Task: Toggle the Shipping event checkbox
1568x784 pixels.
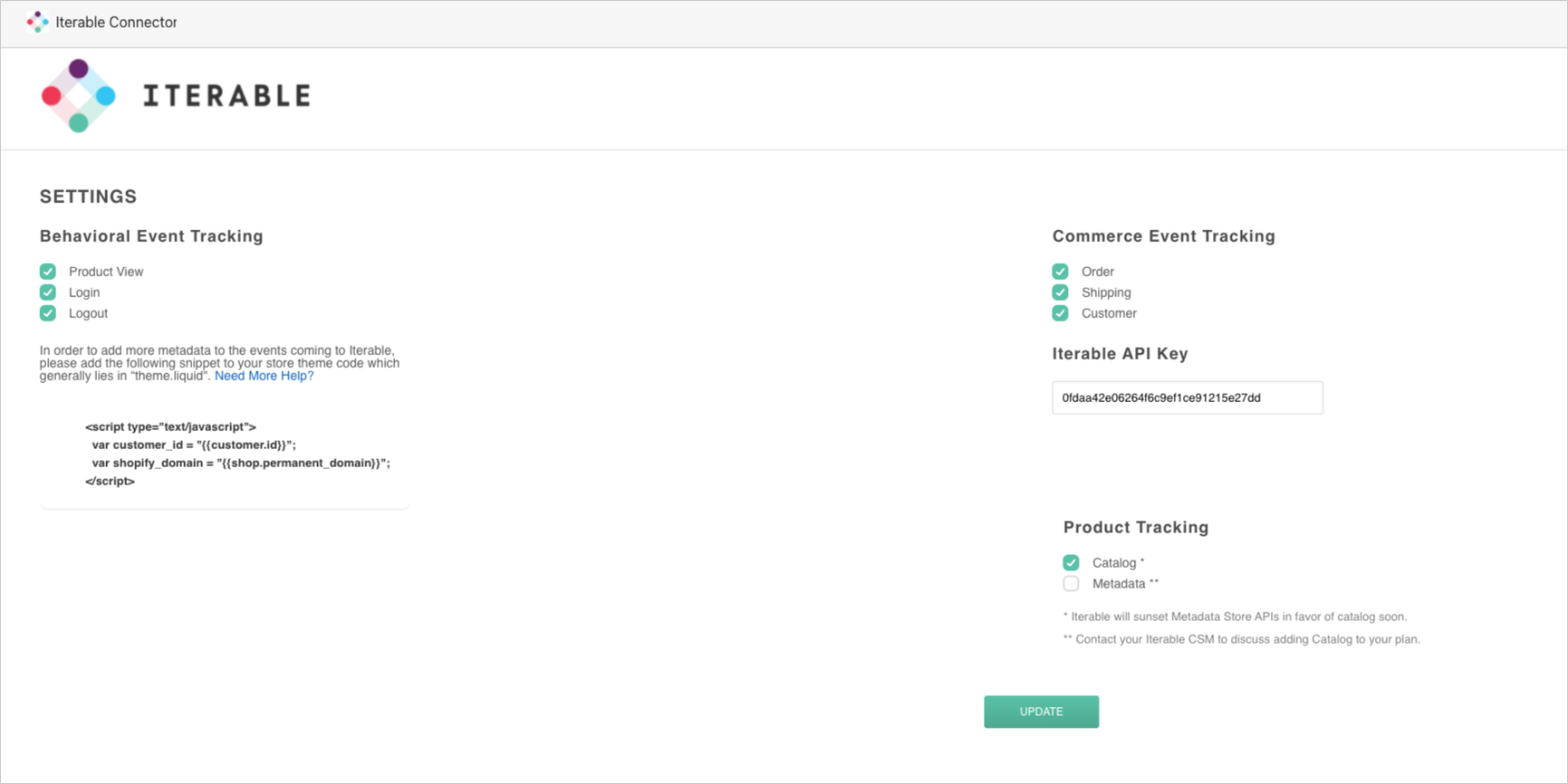Action: click(x=1061, y=292)
